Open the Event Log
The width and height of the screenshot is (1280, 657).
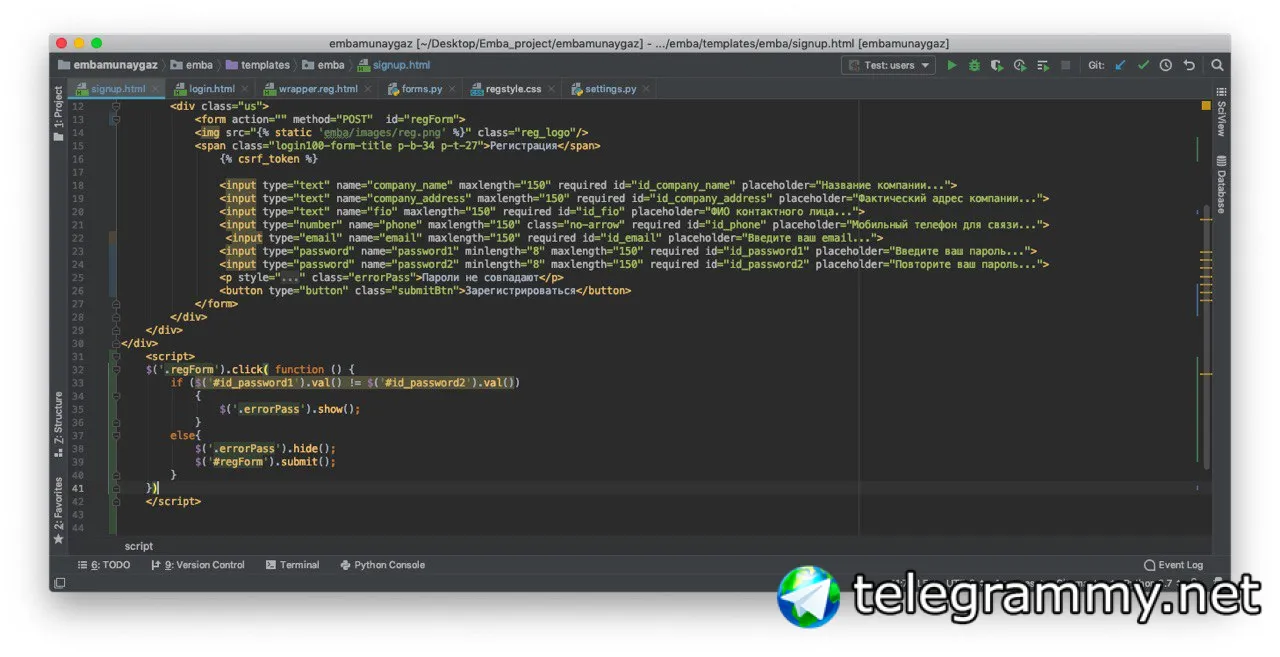[1173, 565]
